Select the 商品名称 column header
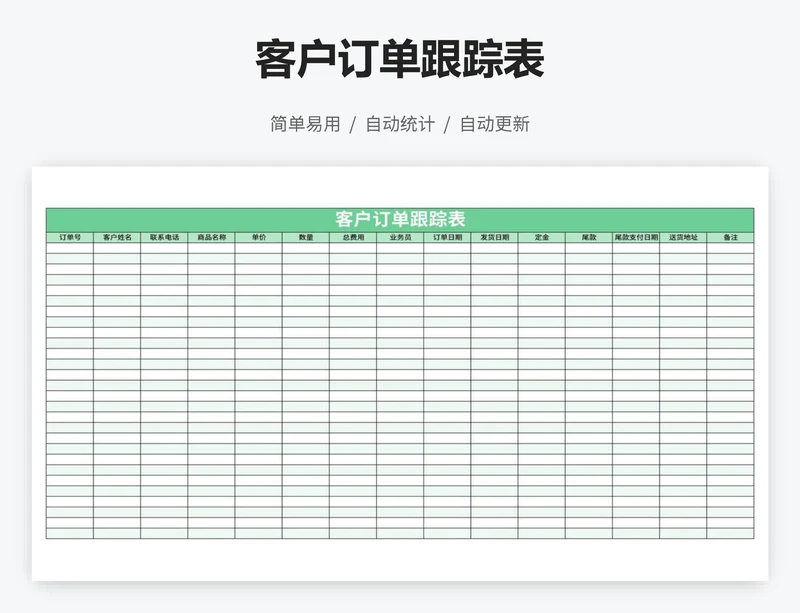Image resolution: width=800 pixels, height=613 pixels. pos(211,237)
